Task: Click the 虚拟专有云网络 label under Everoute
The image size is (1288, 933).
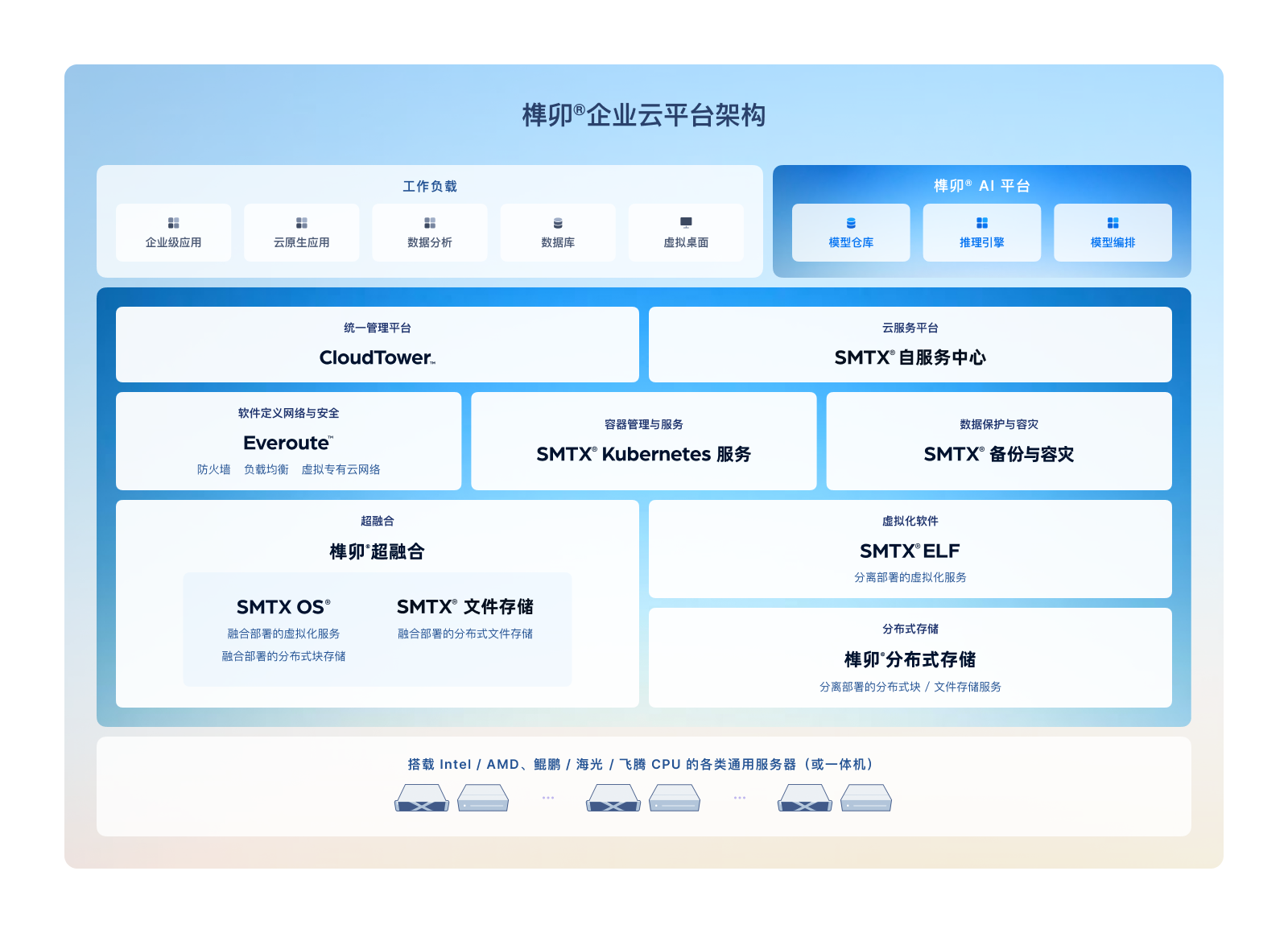Action: [341, 469]
